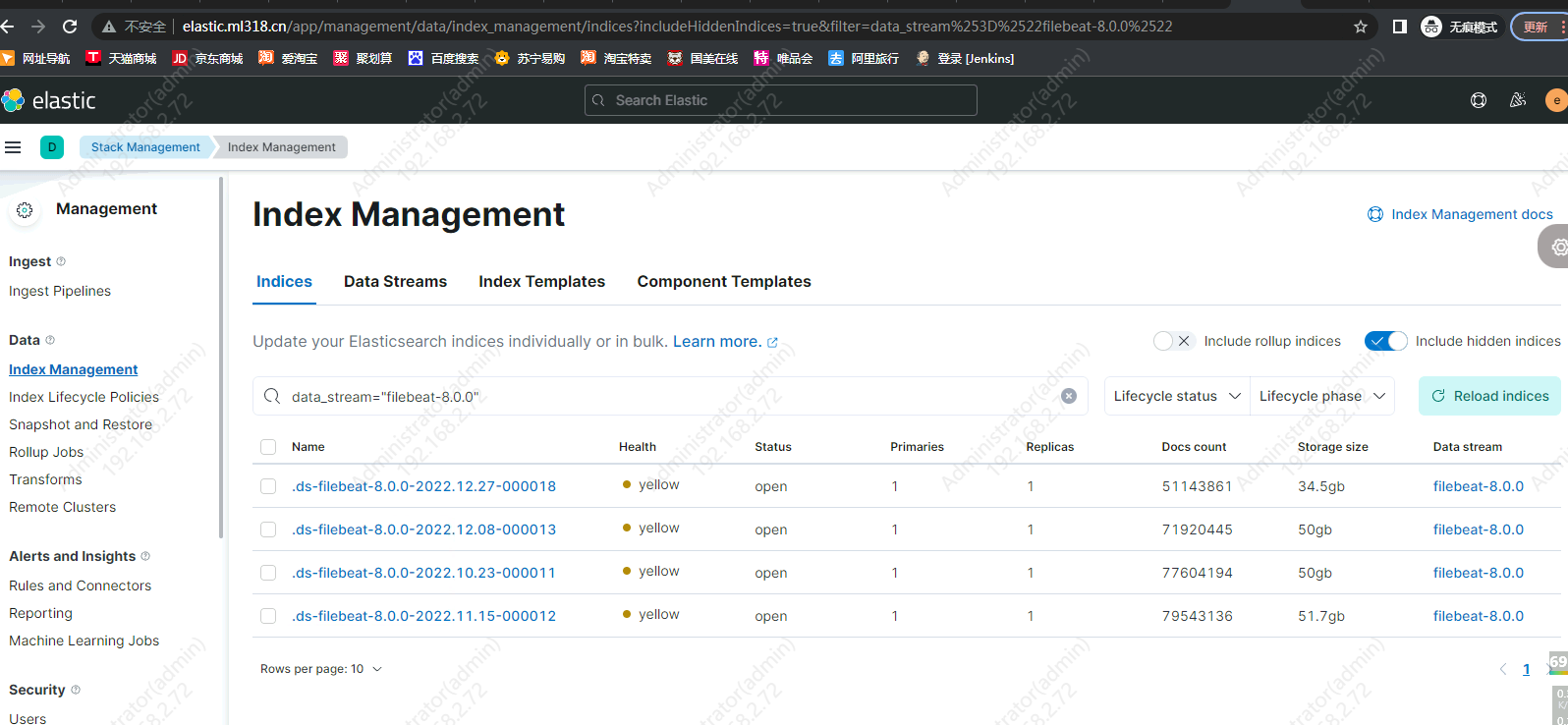Open Rows per page dropdown
The height and width of the screenshot is (725, 1568).
pyautogui.click(x=320, y=669)
